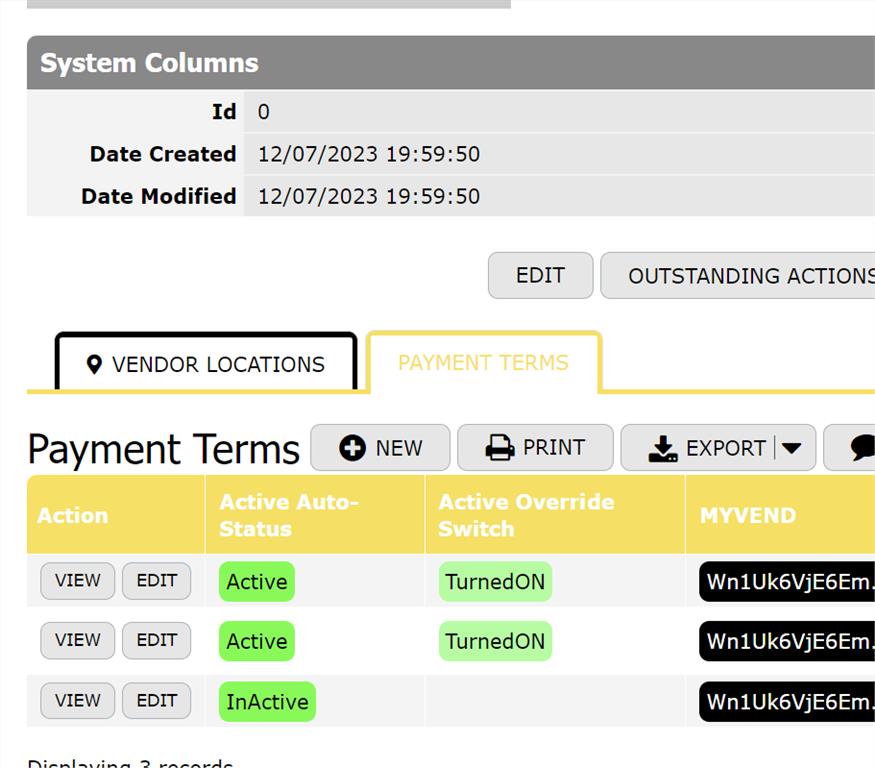Click EDIT in the InActive row
This screenshot has height=768, width=875.
(x=157, y=700)
